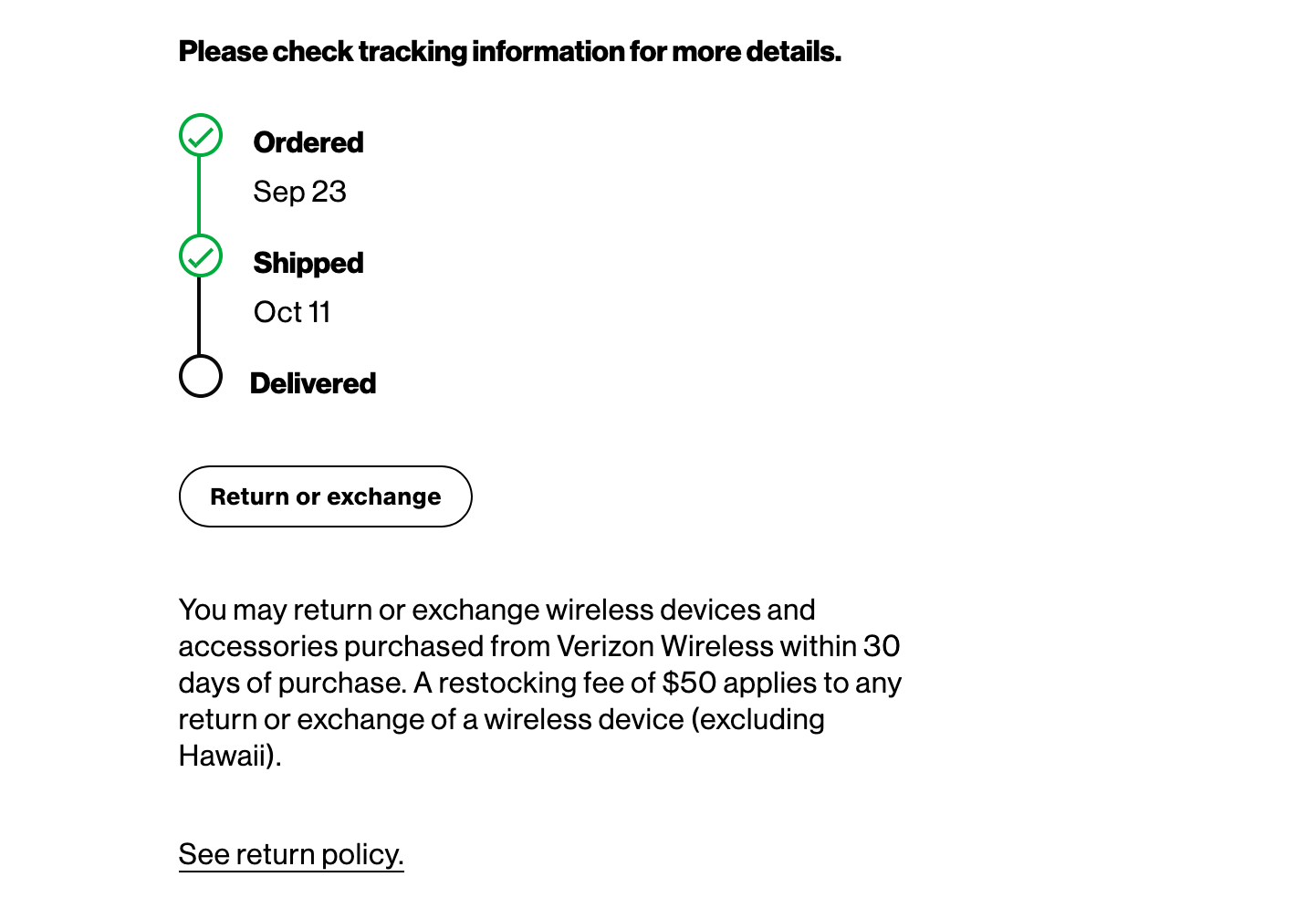
Task: Click the "Please check tracking information" heading
Action: click(509, 52)
